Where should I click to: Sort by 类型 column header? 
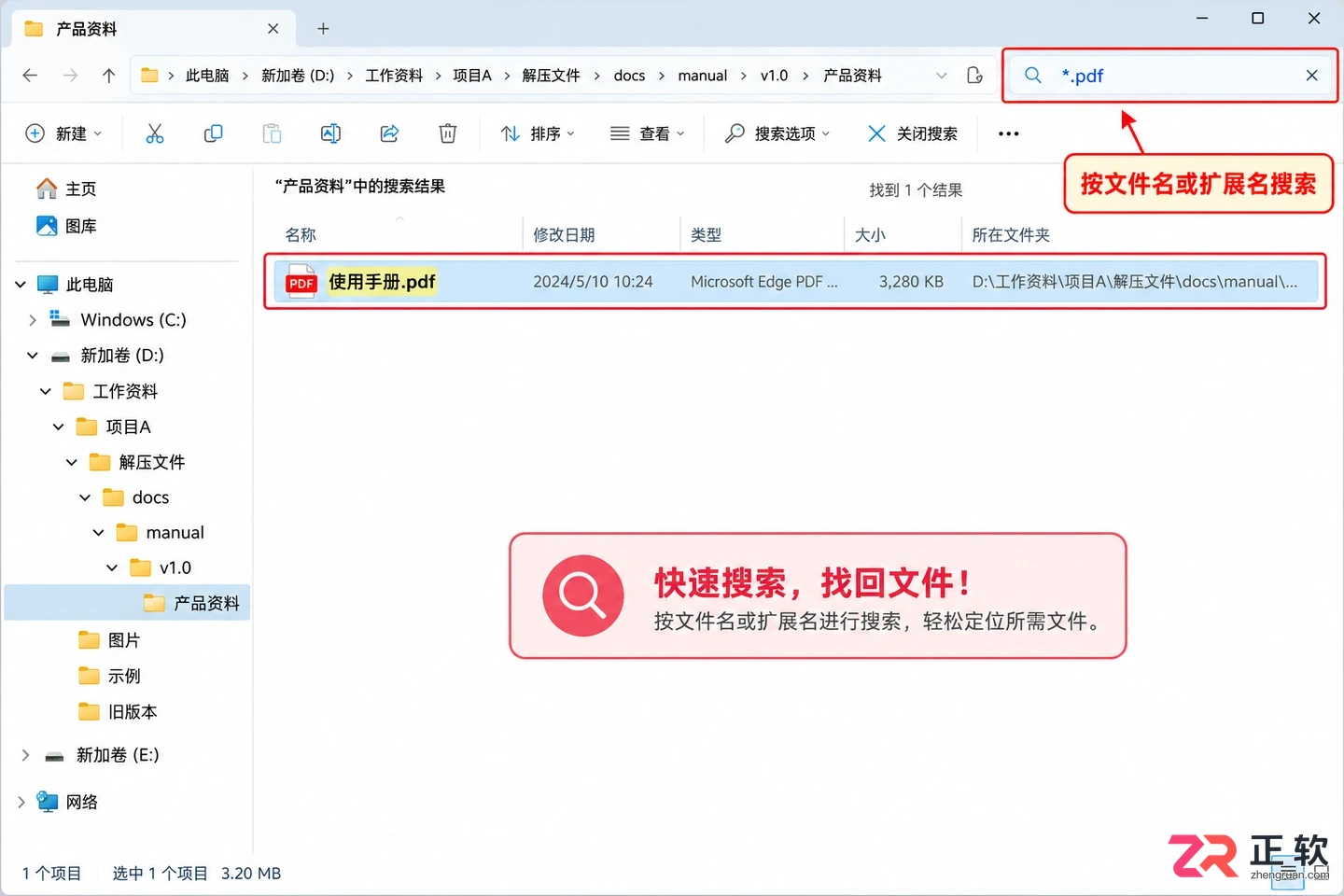point(706,235)
